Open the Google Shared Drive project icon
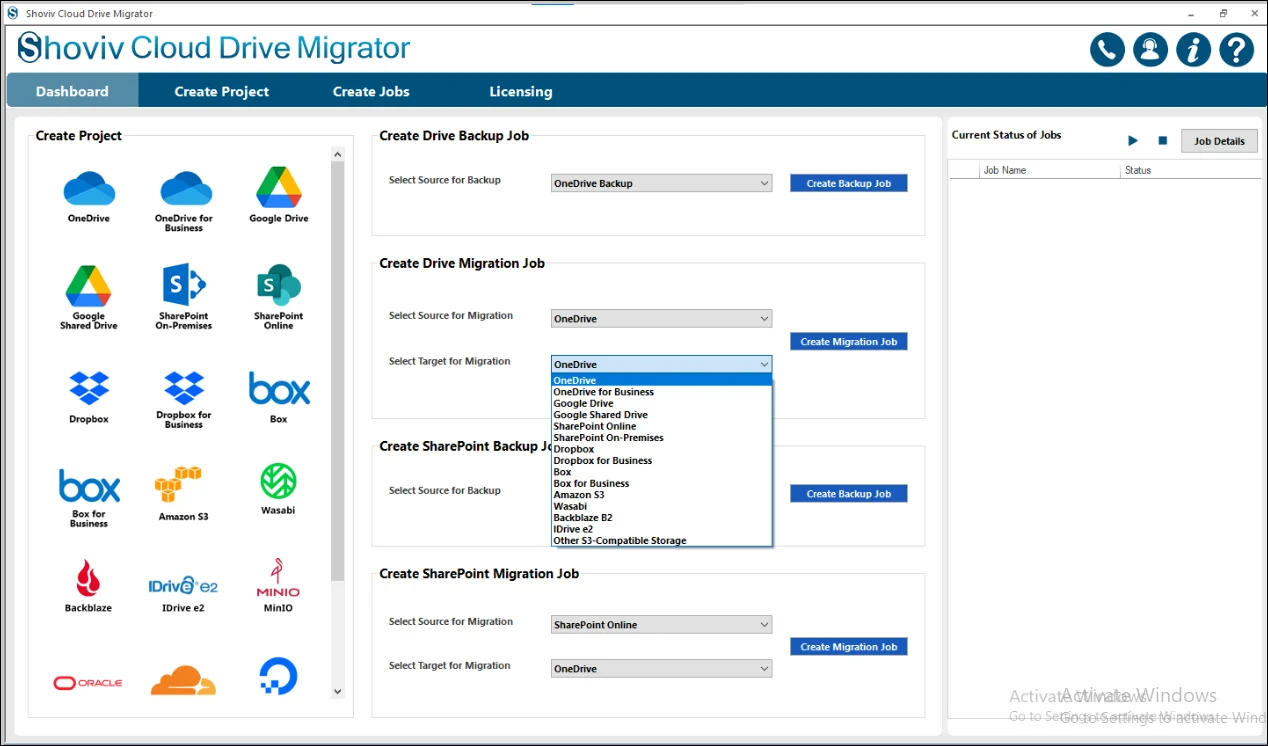1268x746 pixels. pos(89,297)
